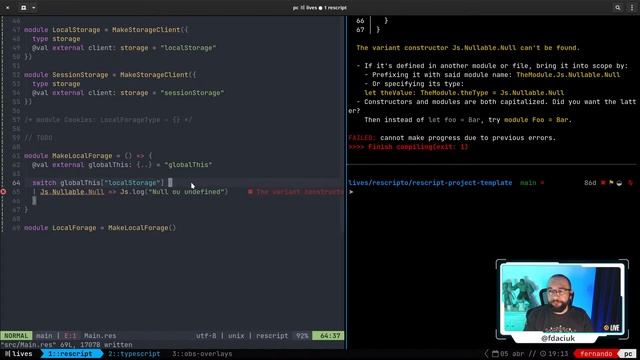
Task: Click the "sessionStorage" string in the editor
Action: click(x=192, y=93)
